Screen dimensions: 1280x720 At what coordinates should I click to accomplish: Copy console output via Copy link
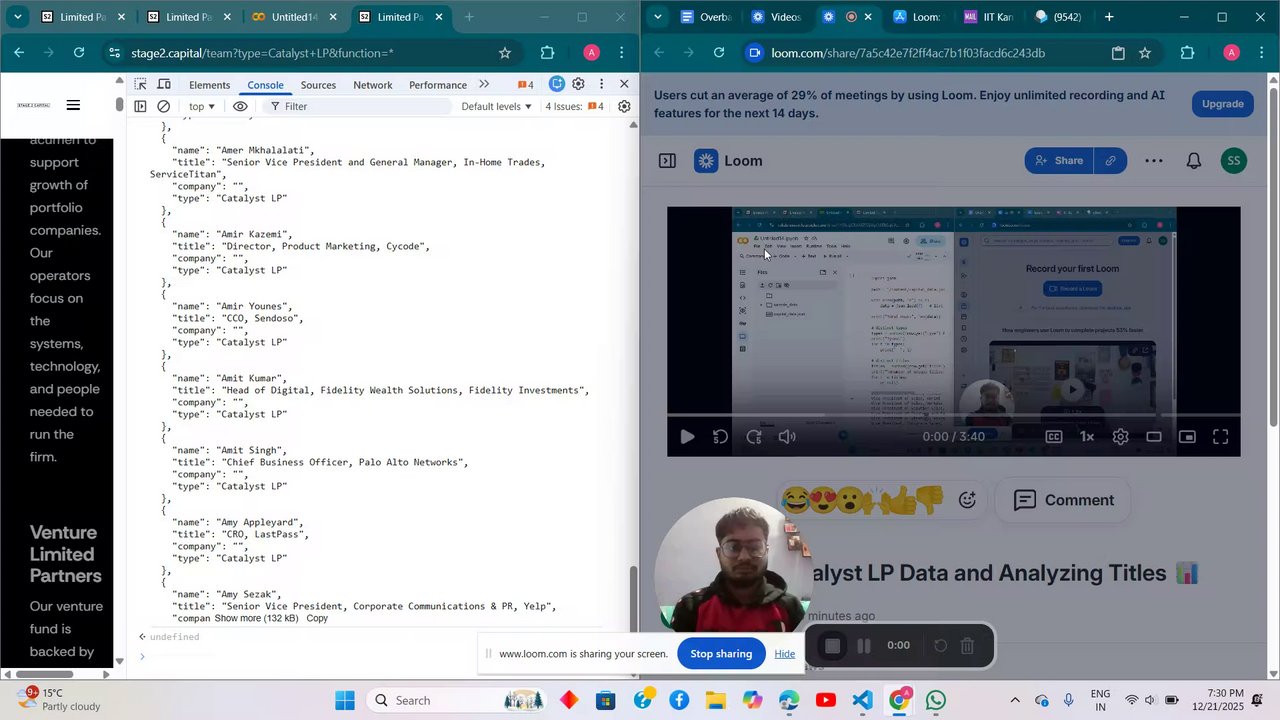317,618
